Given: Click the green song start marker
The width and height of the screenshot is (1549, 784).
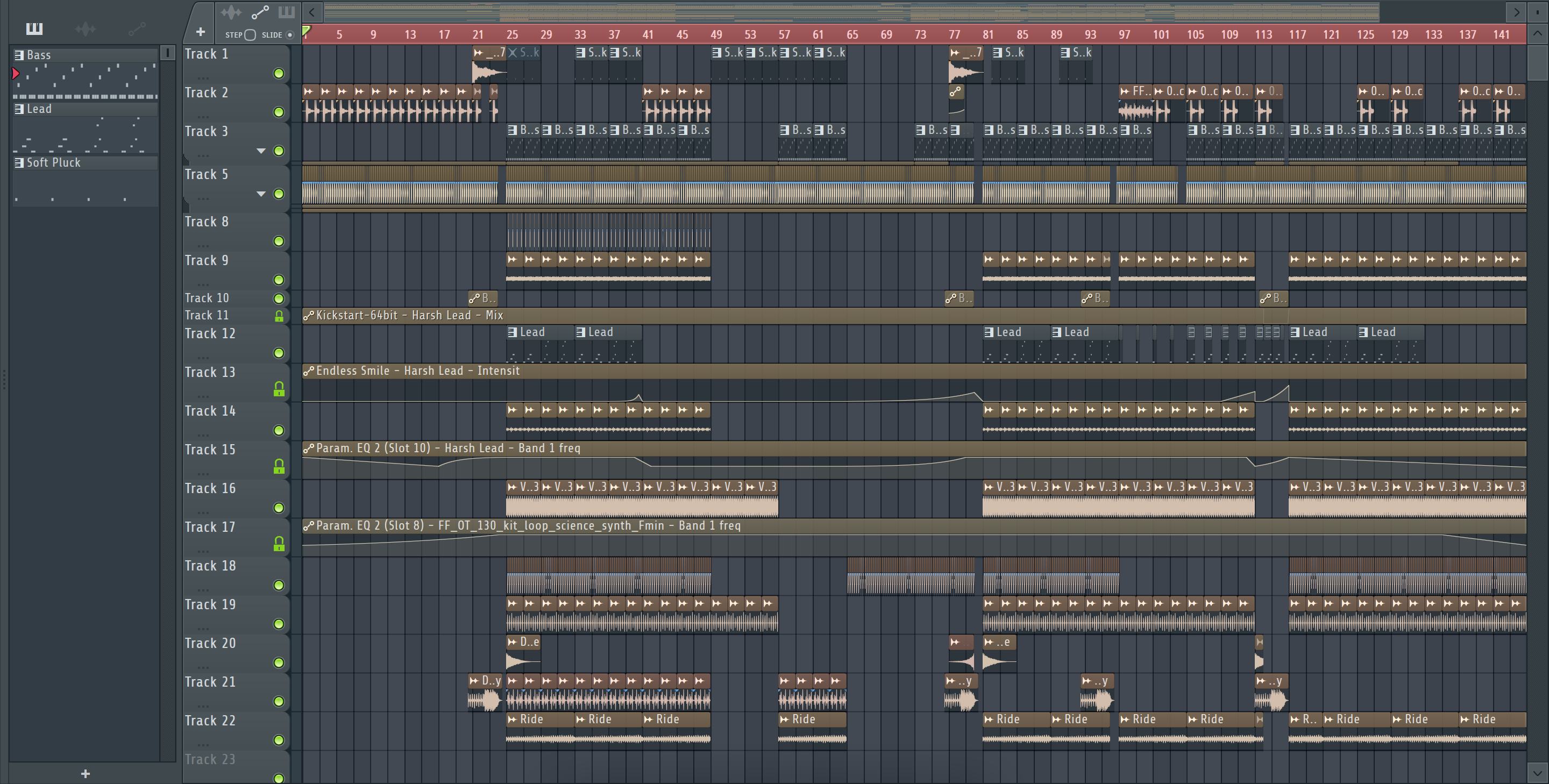Looking at the screenshot, I should [x=306, y=30].
